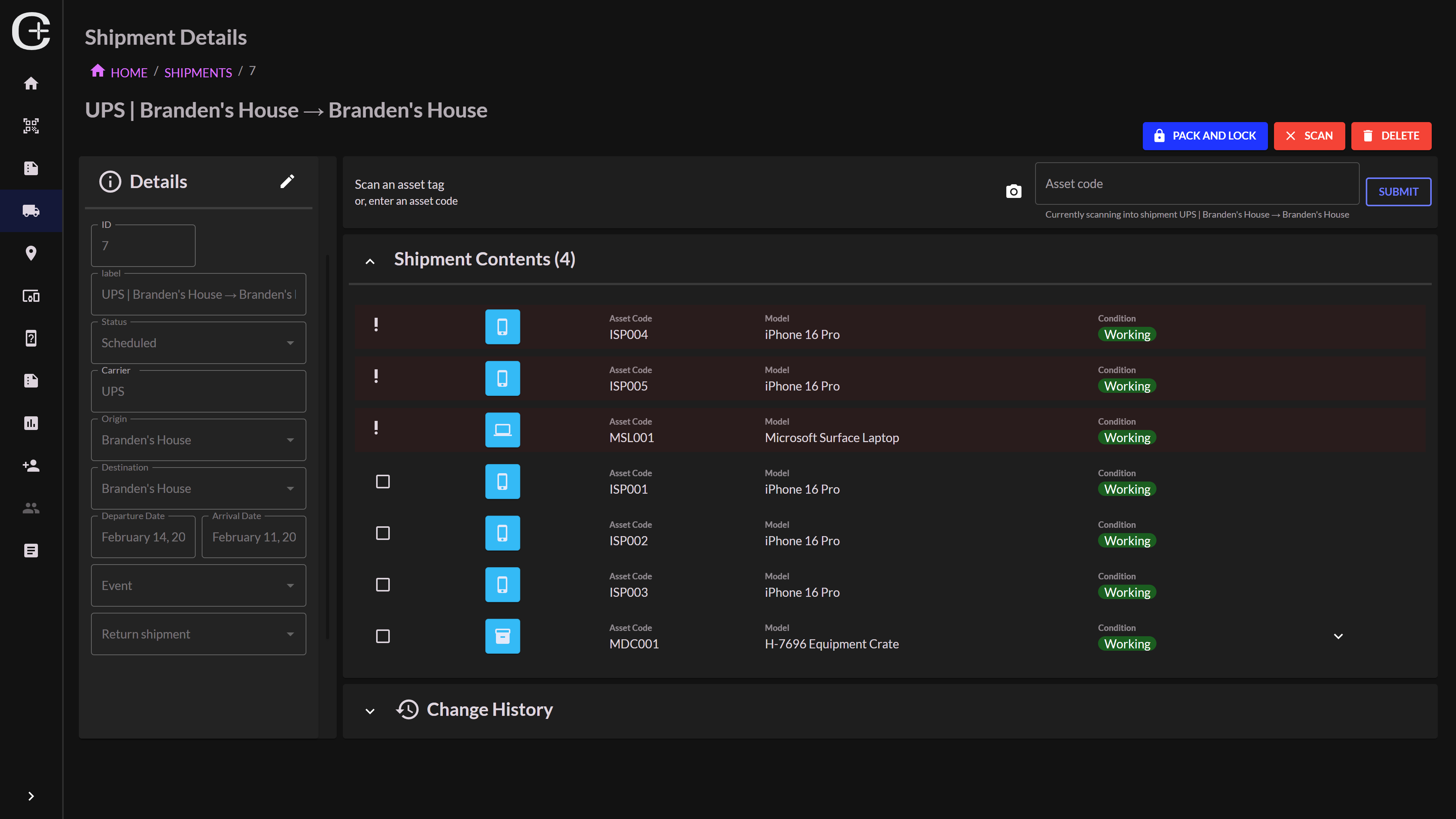This screenshot has width=1456, height=819.
Task: Check the ISP001 row checkbox
Action: point(383,482)
